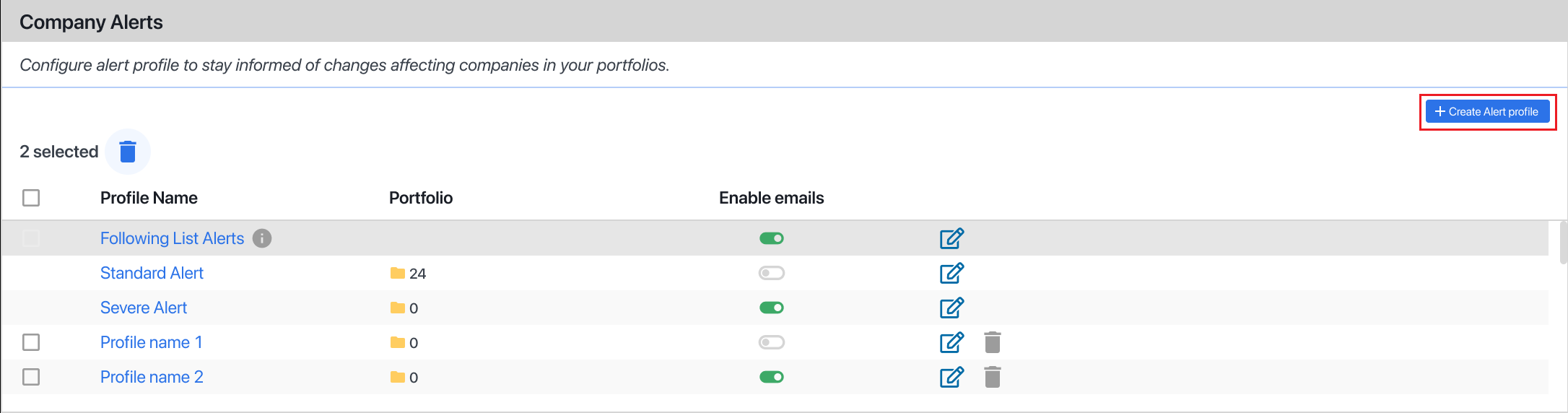Screen dimensions: 1568x413
Task: Enable emails for Profile name 1
Action: coord(771,342)
